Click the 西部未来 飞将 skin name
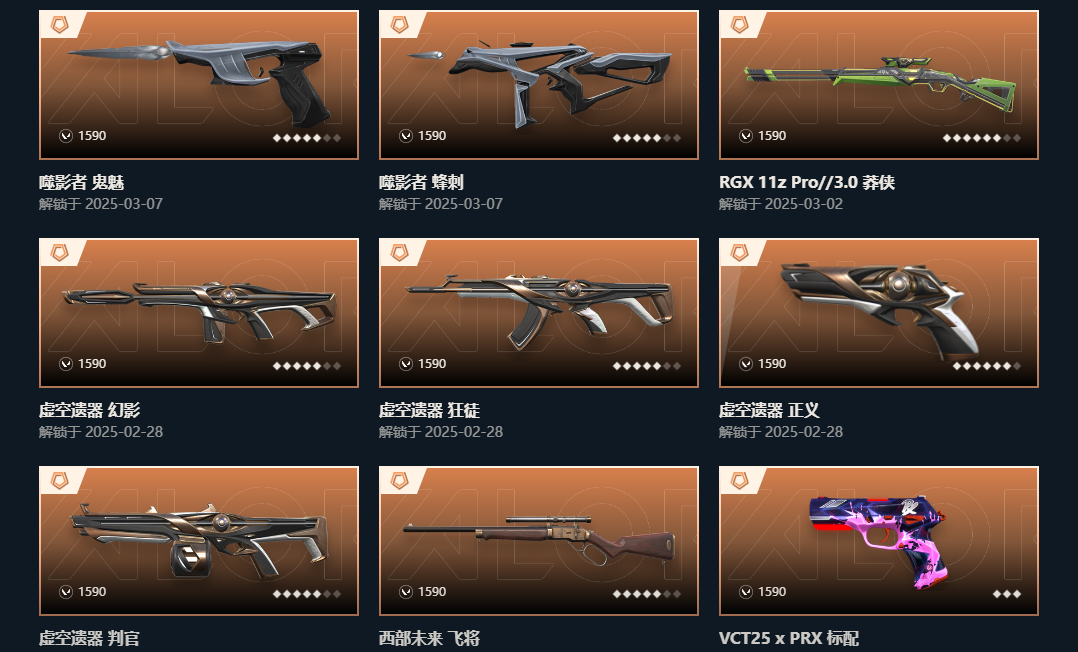 (429, 638)
